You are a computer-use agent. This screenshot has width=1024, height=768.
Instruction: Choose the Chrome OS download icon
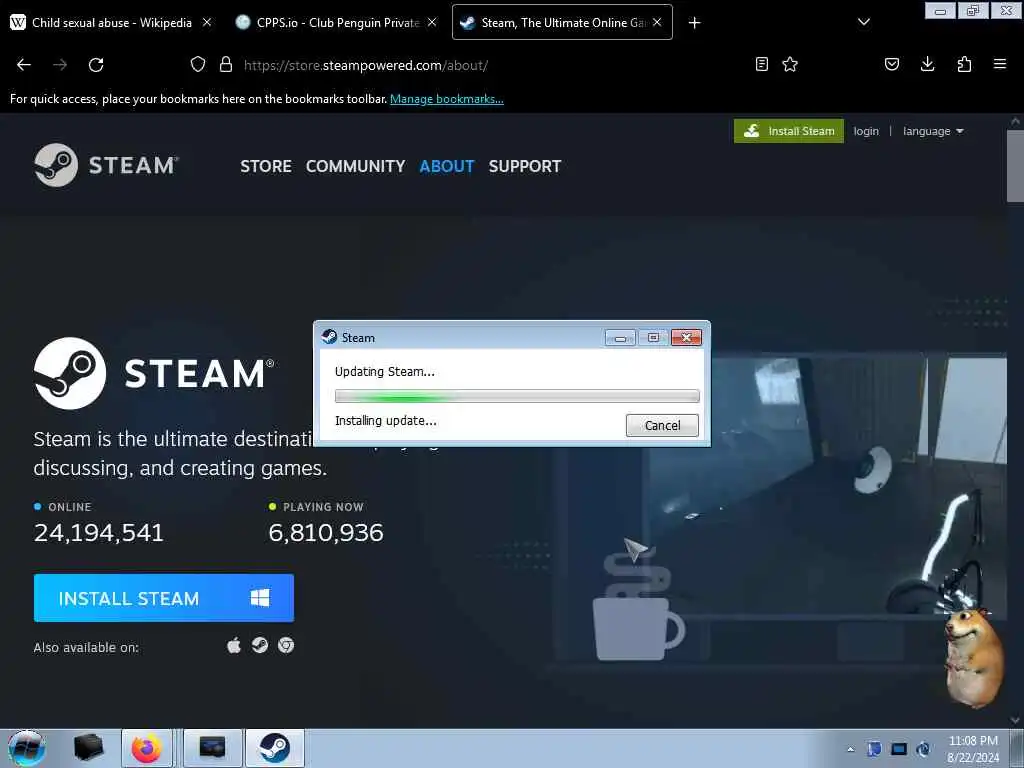(x=286, y=646)
